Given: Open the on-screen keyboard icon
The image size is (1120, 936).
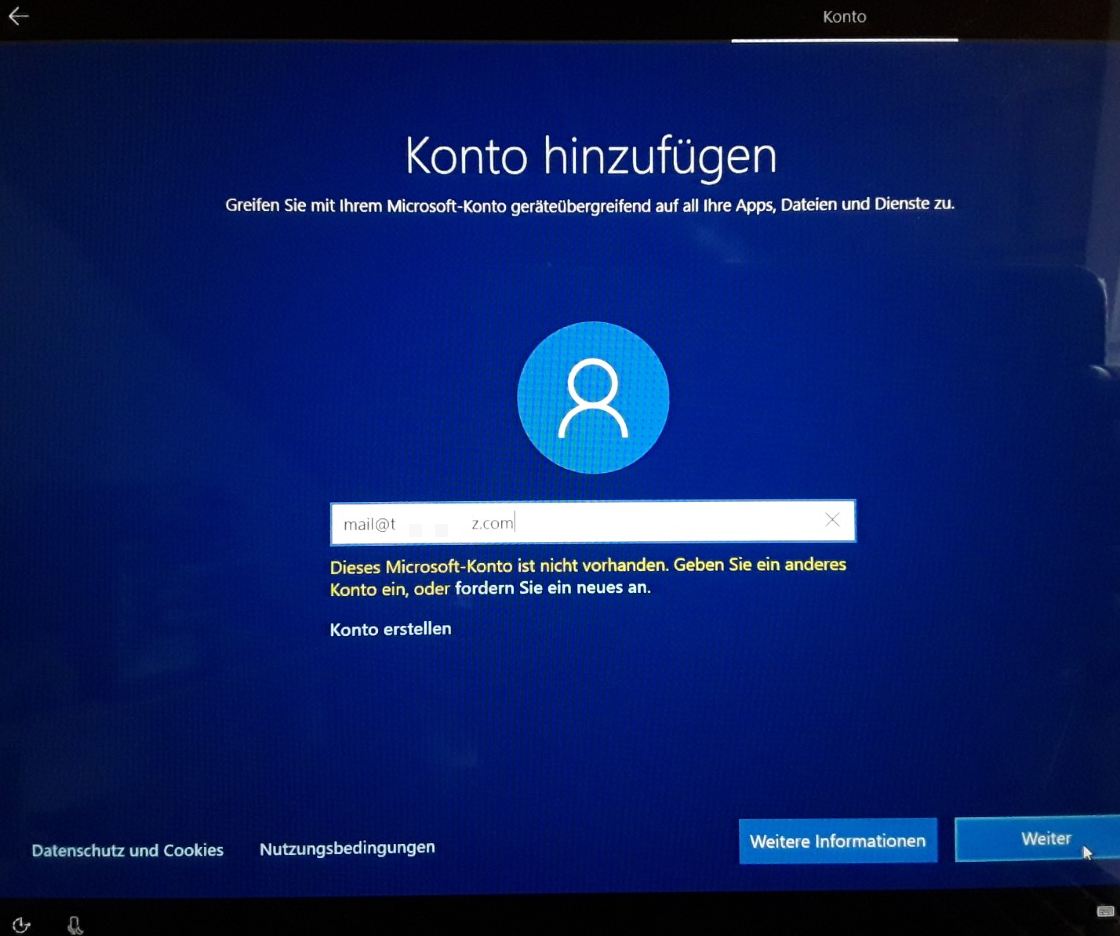Looking at the screenshot, I should pos(1105,911).
